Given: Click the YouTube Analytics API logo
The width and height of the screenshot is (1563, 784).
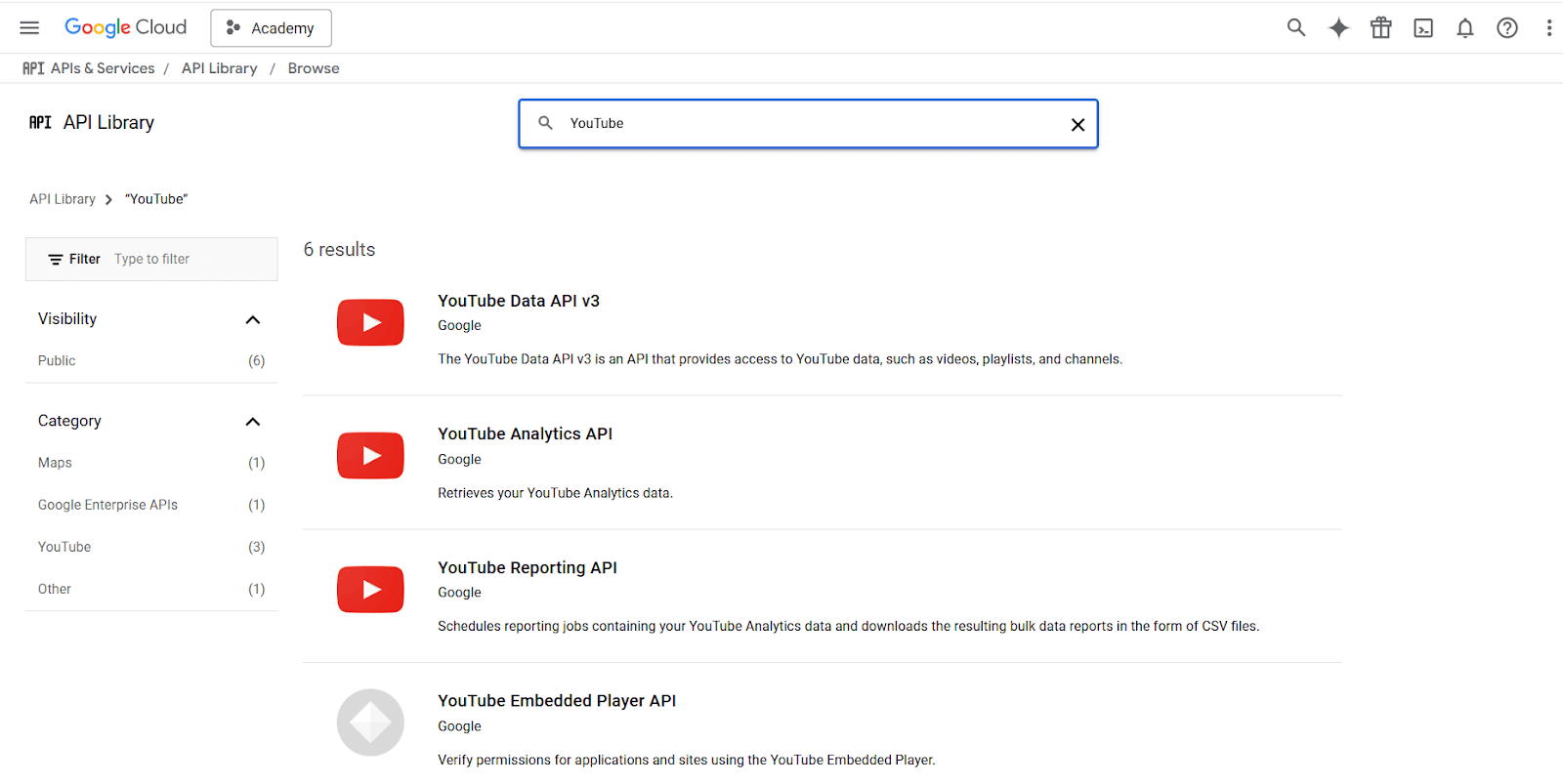Looking at the screenshot, I should [x=370, y=456].
